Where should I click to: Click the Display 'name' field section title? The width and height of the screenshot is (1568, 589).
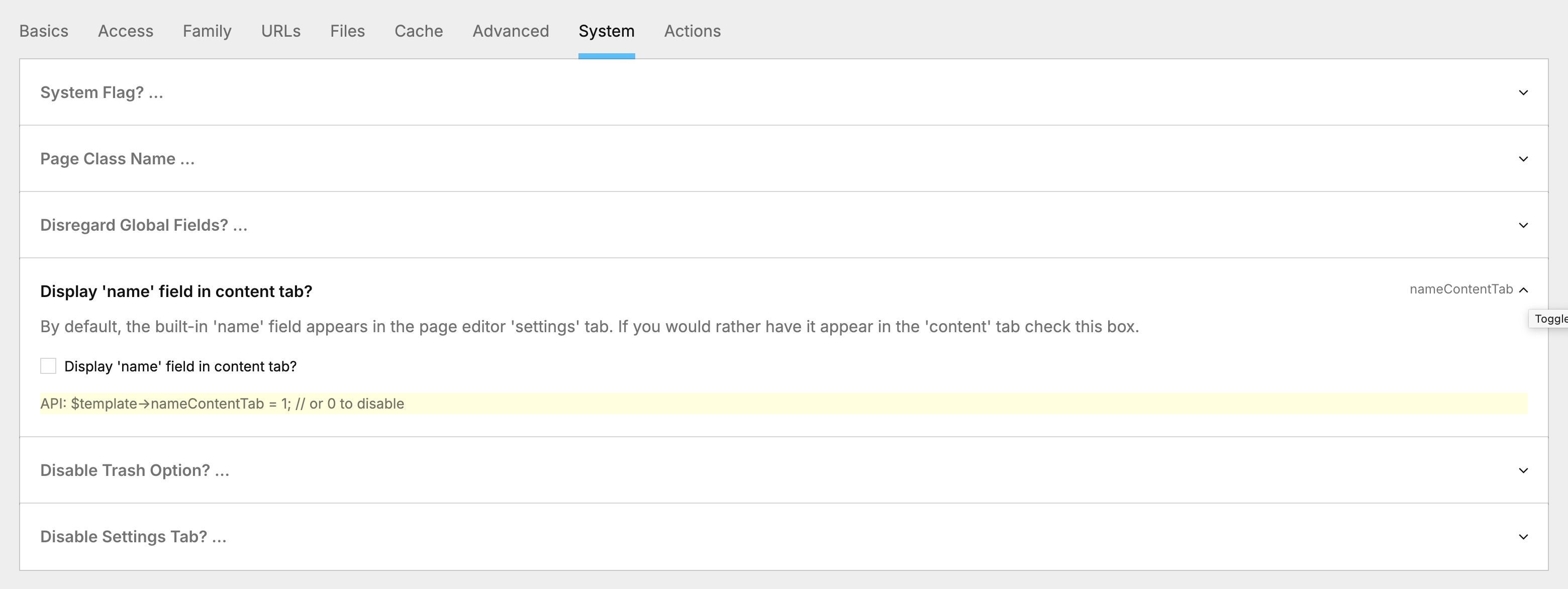176,291
